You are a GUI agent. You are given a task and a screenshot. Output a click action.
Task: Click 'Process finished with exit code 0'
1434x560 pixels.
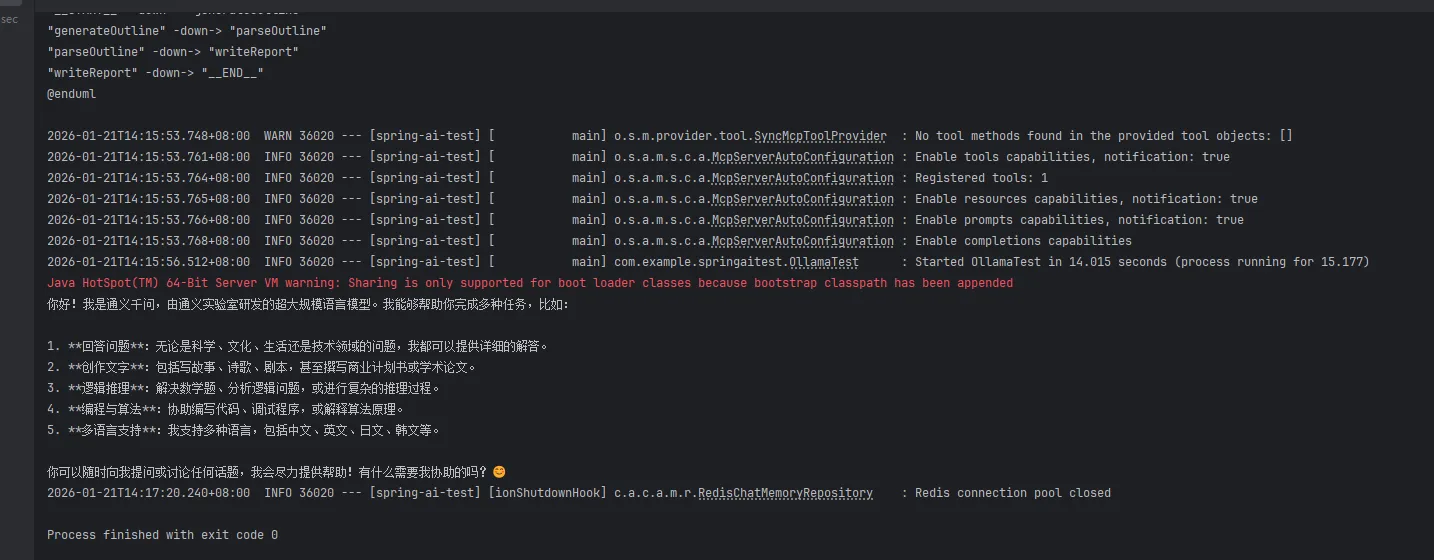pyautogui.click(x=162, y=535)
